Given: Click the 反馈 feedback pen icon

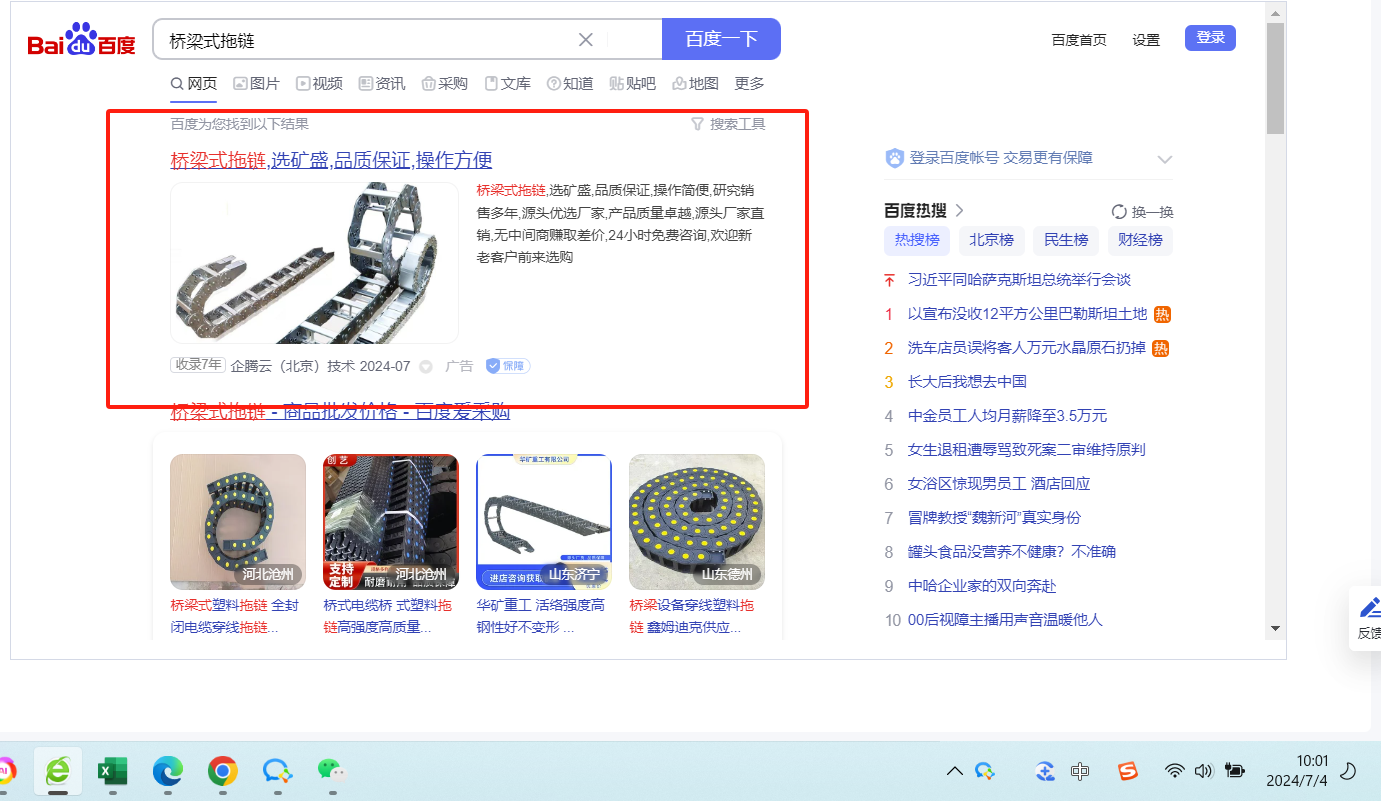Looking at the screenshot, I should coord(1369,606).
